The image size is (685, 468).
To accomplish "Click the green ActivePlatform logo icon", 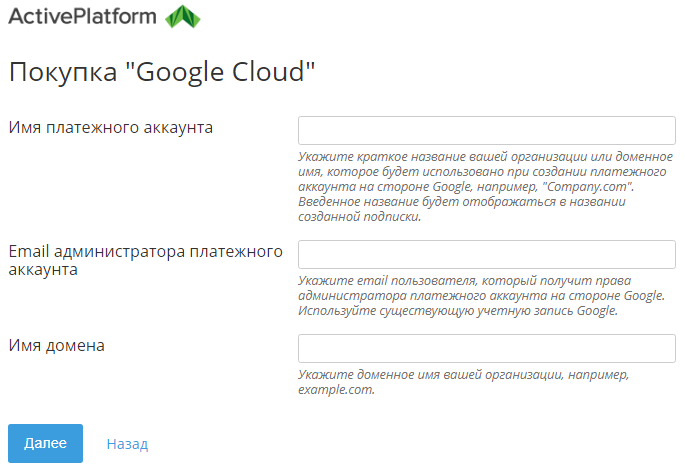I will [x=183, y=17].
